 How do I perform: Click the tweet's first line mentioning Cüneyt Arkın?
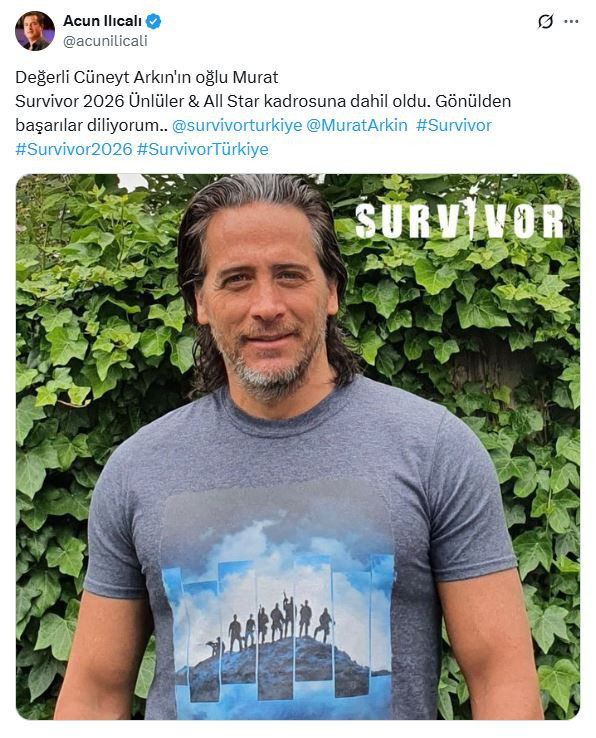pyautogui.click(x=147, y=77)
